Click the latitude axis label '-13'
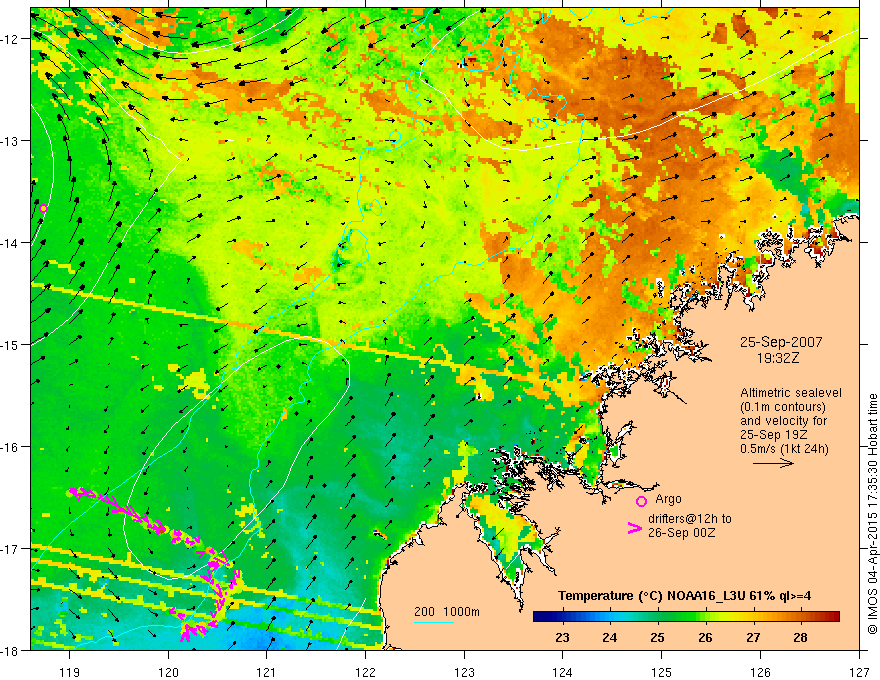This screenshot has height=680, width=880. click(10, 141)
